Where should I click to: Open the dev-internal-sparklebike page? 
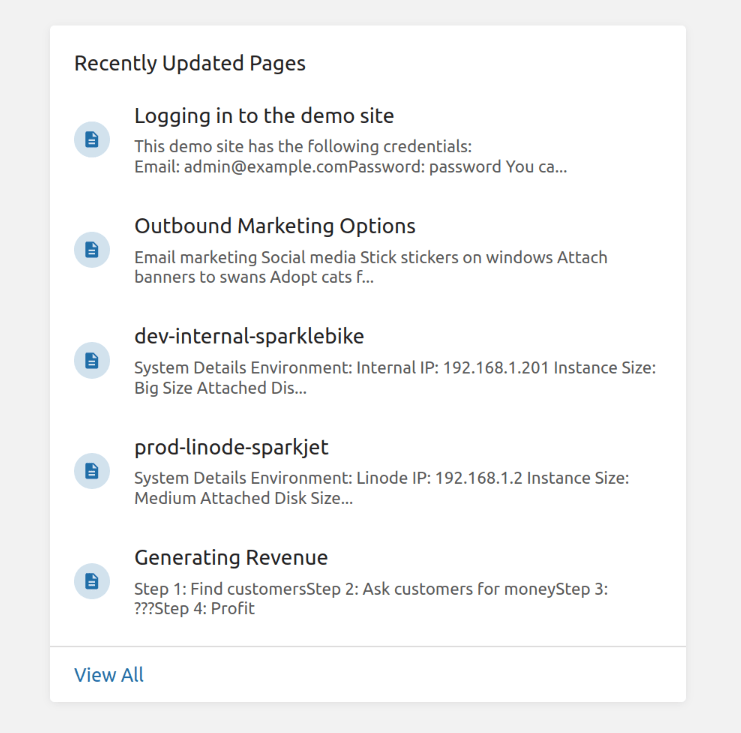click(249, 336)
